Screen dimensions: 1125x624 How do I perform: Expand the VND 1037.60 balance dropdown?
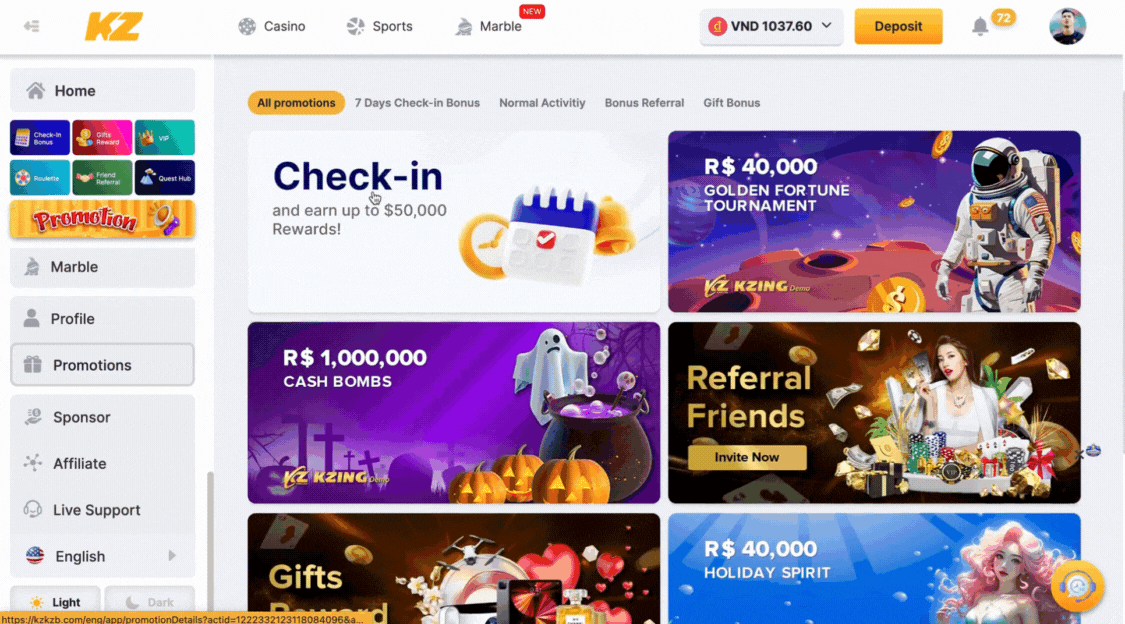(x=771, y=27)
